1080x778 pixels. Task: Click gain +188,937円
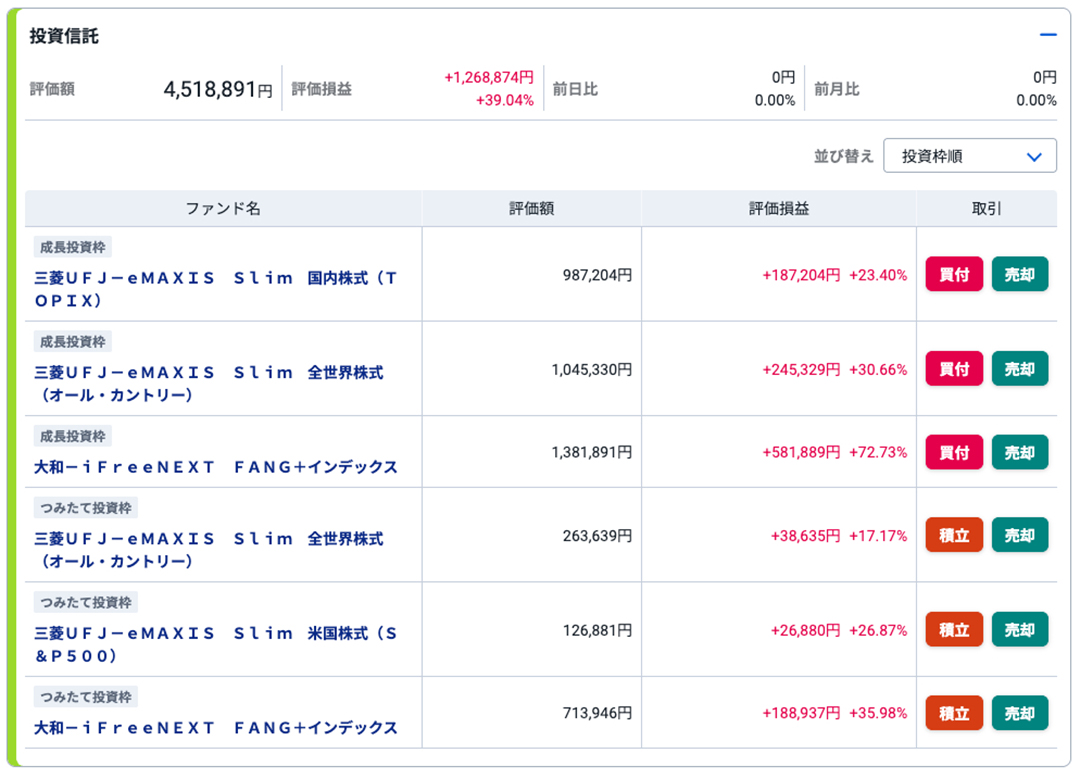point(801,713)
